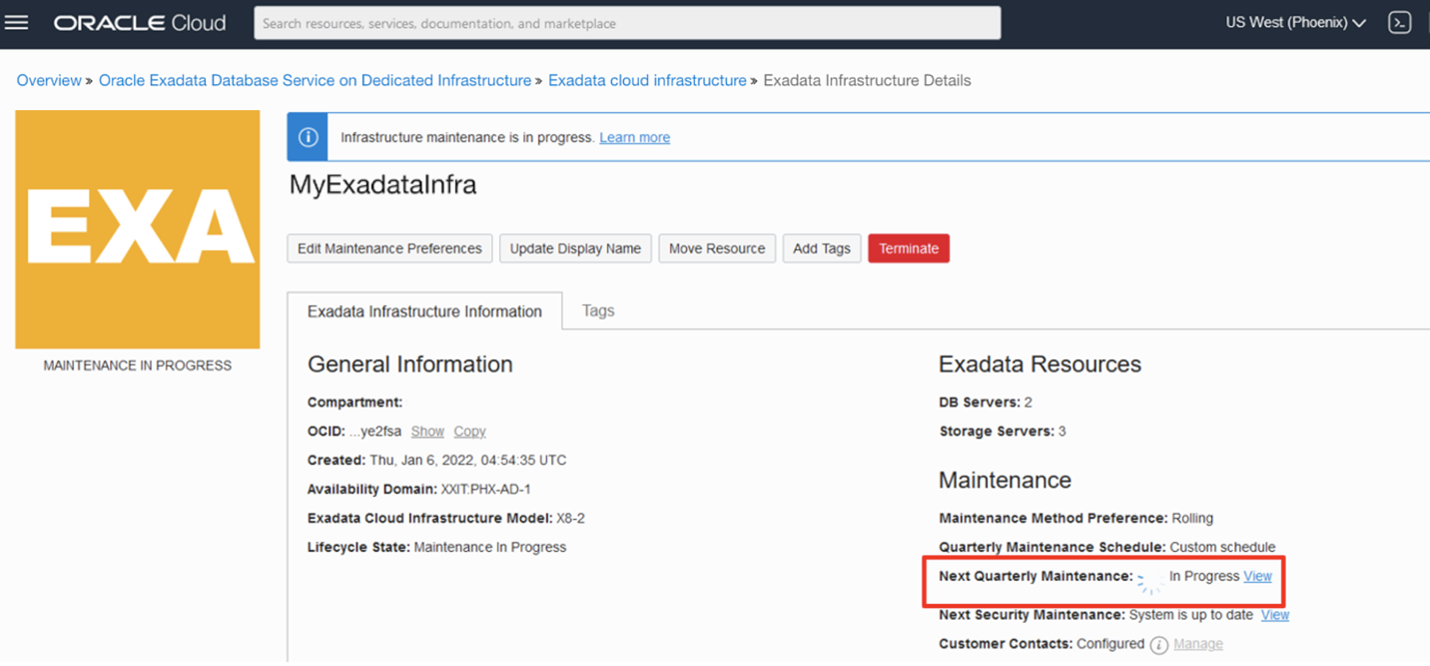
Task: Click the DB Servers count
Action: click(1028, 402)
